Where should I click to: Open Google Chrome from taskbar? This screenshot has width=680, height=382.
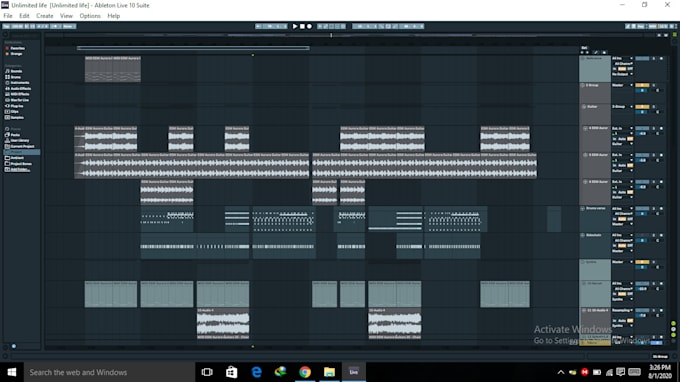[305, 372]
